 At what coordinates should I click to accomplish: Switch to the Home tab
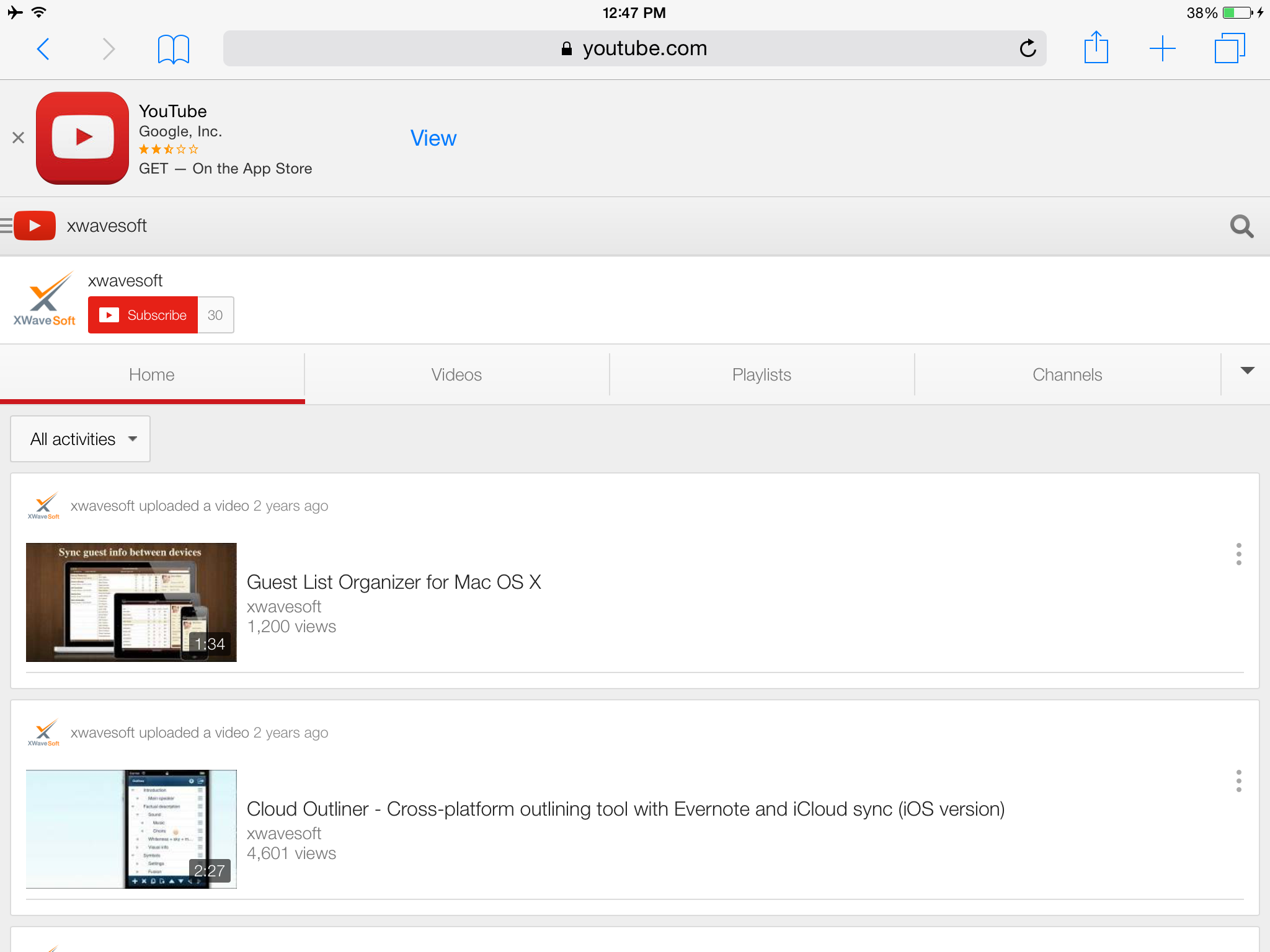(152, 374)
